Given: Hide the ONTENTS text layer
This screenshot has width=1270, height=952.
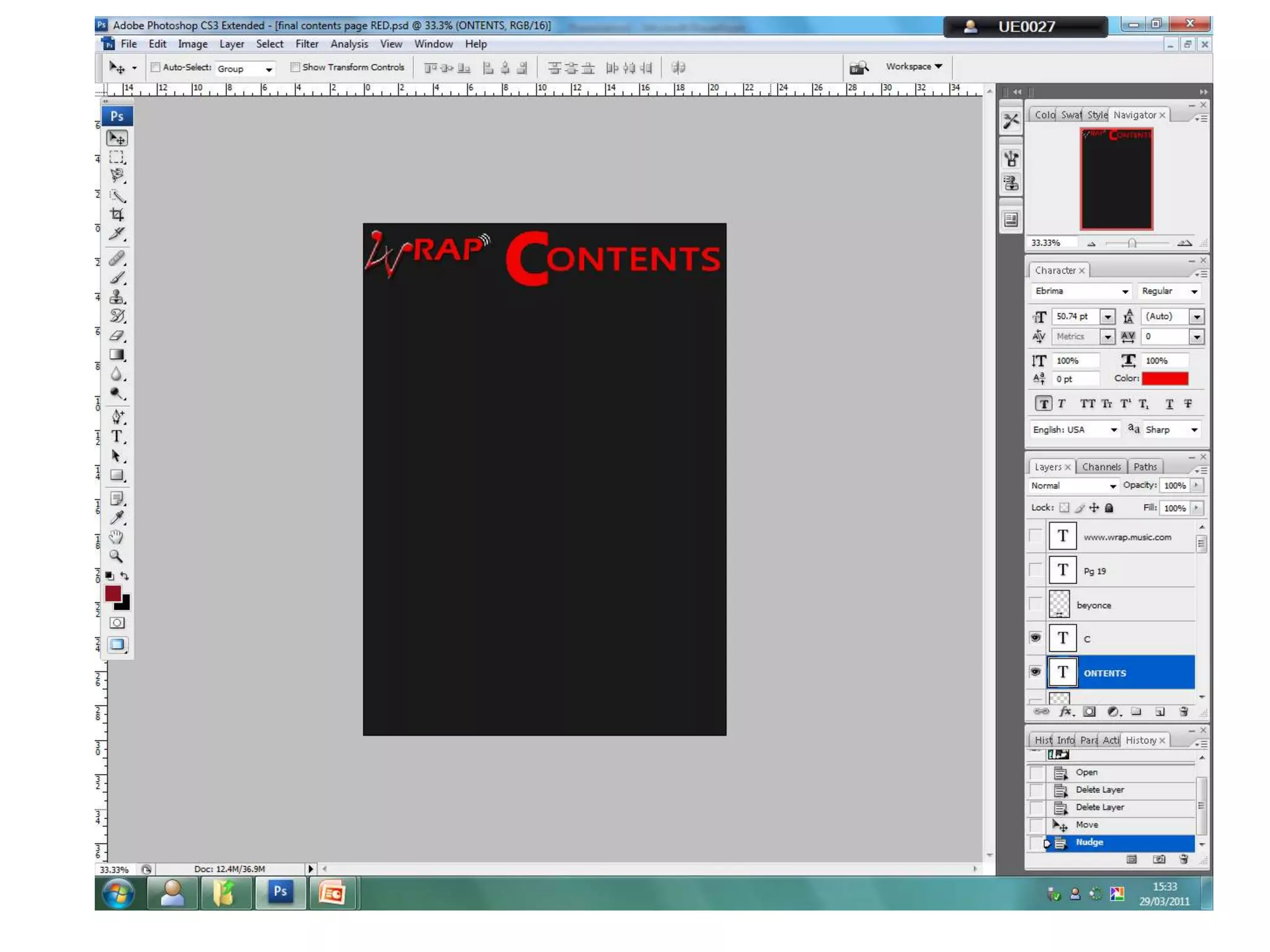Looking at the screenshot, I should (1035, 672).
